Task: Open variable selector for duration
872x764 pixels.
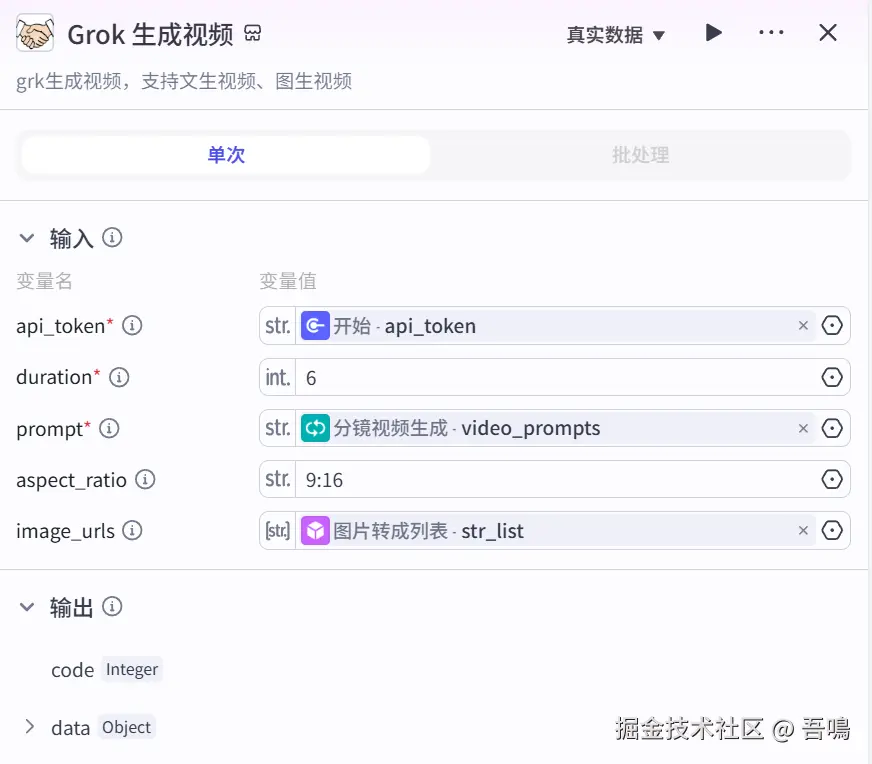Action: point(832,377)
